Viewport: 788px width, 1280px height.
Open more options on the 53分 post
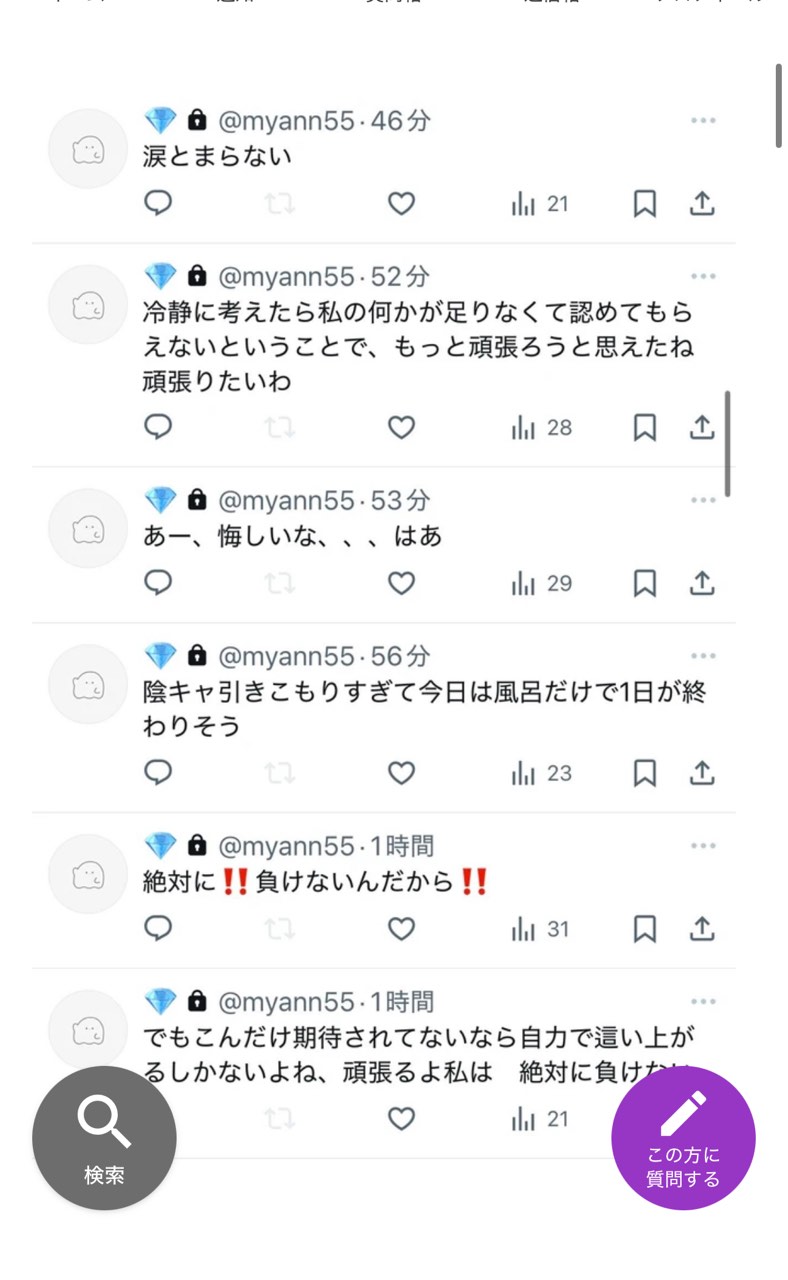tap(703, 500)
